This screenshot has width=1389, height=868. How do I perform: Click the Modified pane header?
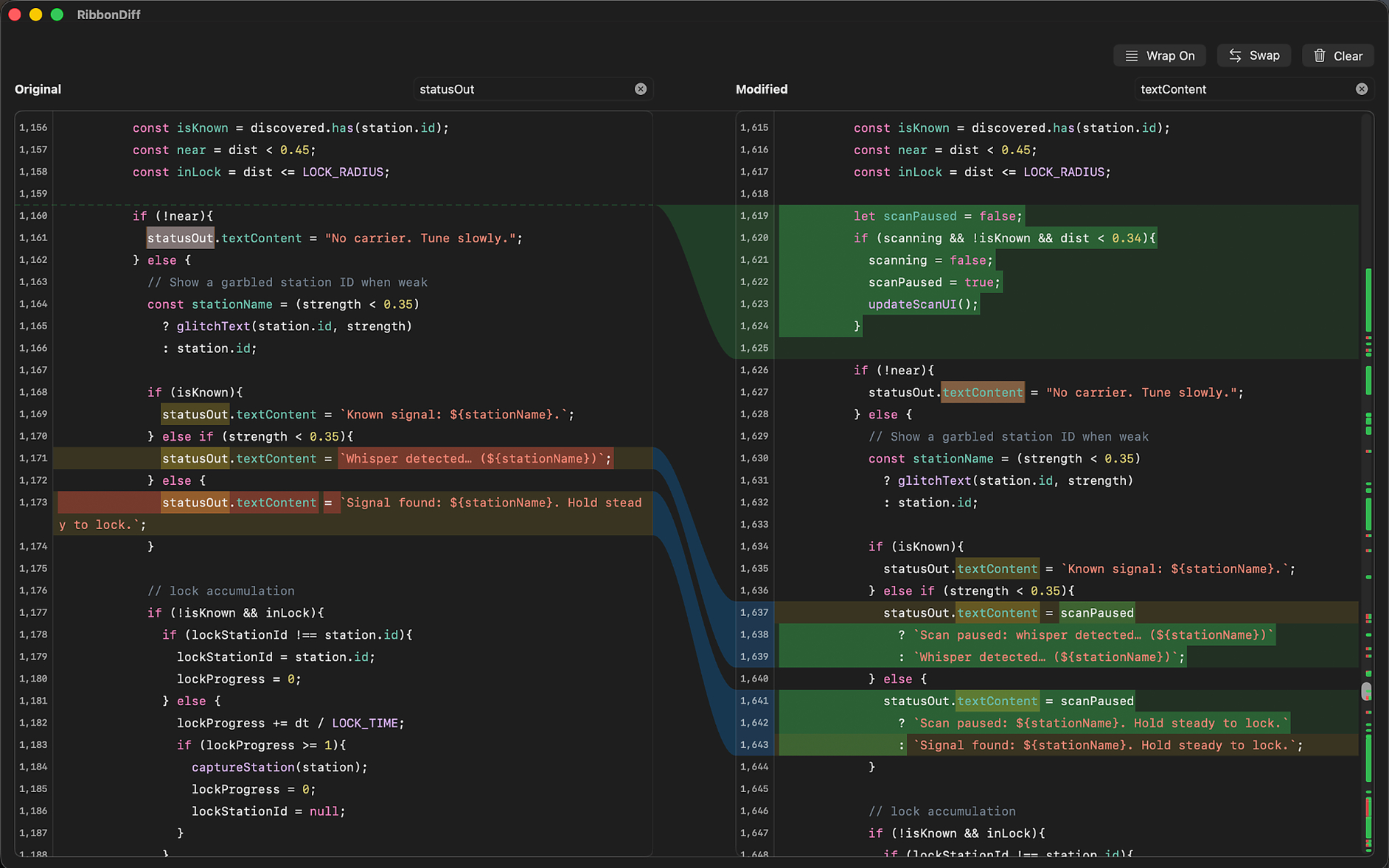[761, 88]
